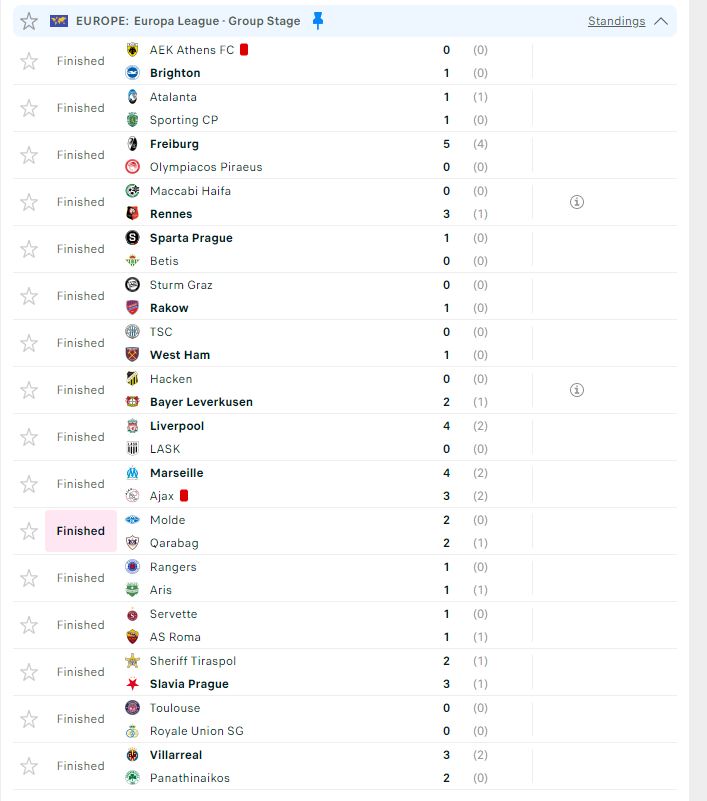Viewport: 707px width, 801px height.
Task: Click the West Ham club crest
Action: click(x=132, y=355)
